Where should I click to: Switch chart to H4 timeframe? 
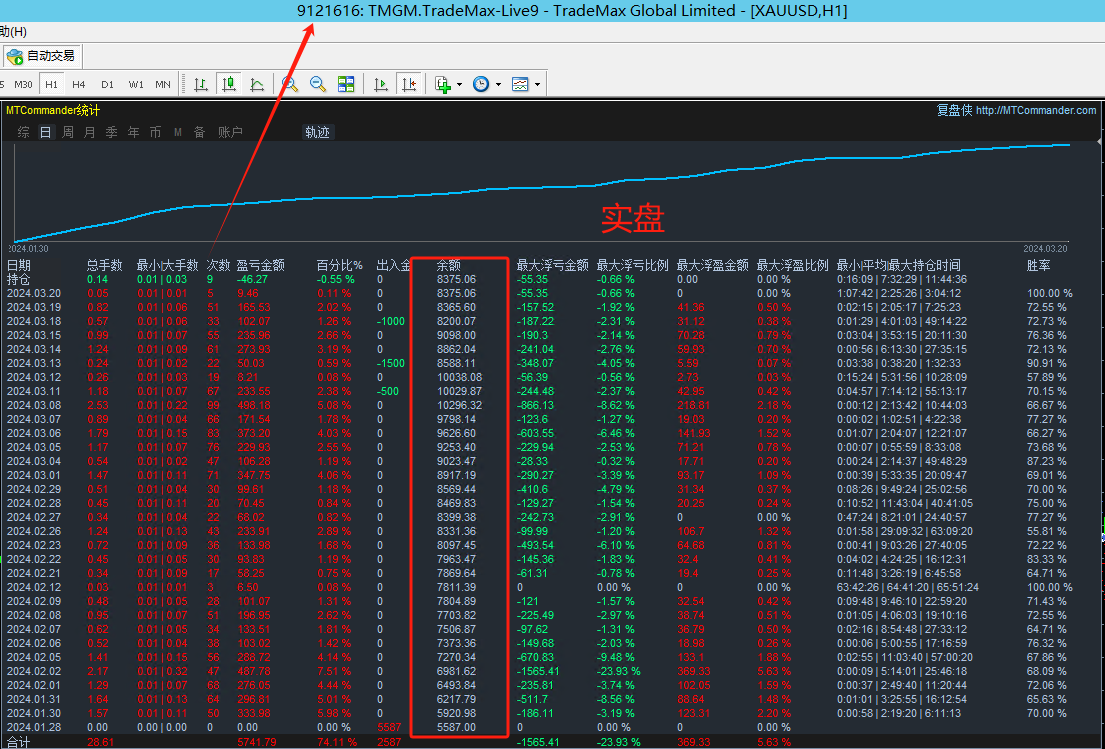79,85
